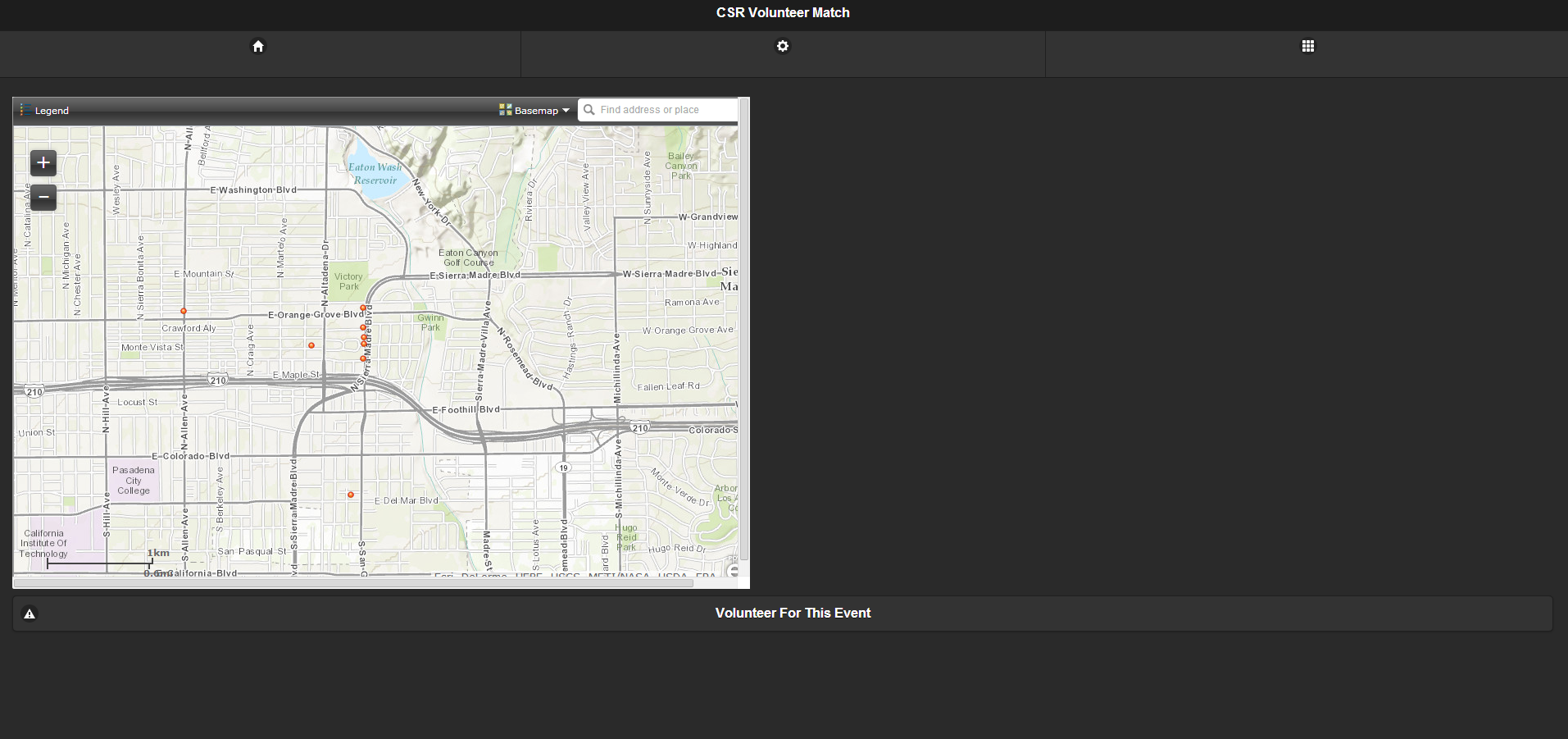Click the E Colorado Blvd label
This screenshot has width=1568, height=739.
190,456
